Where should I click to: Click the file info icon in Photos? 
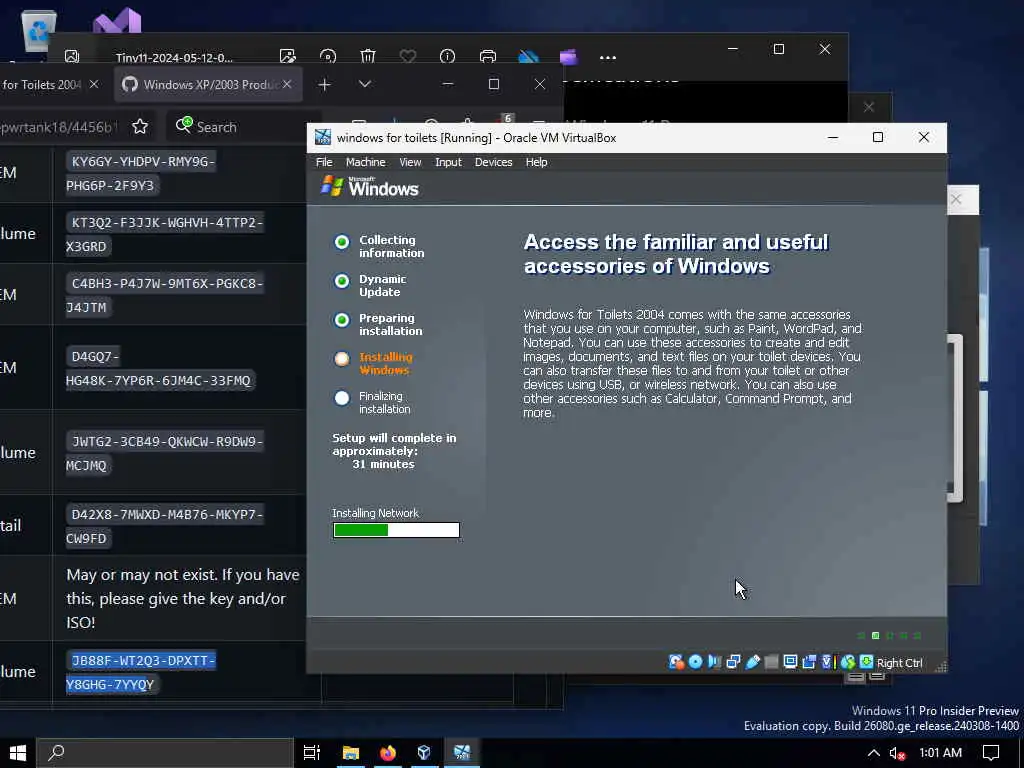[447, 57]
